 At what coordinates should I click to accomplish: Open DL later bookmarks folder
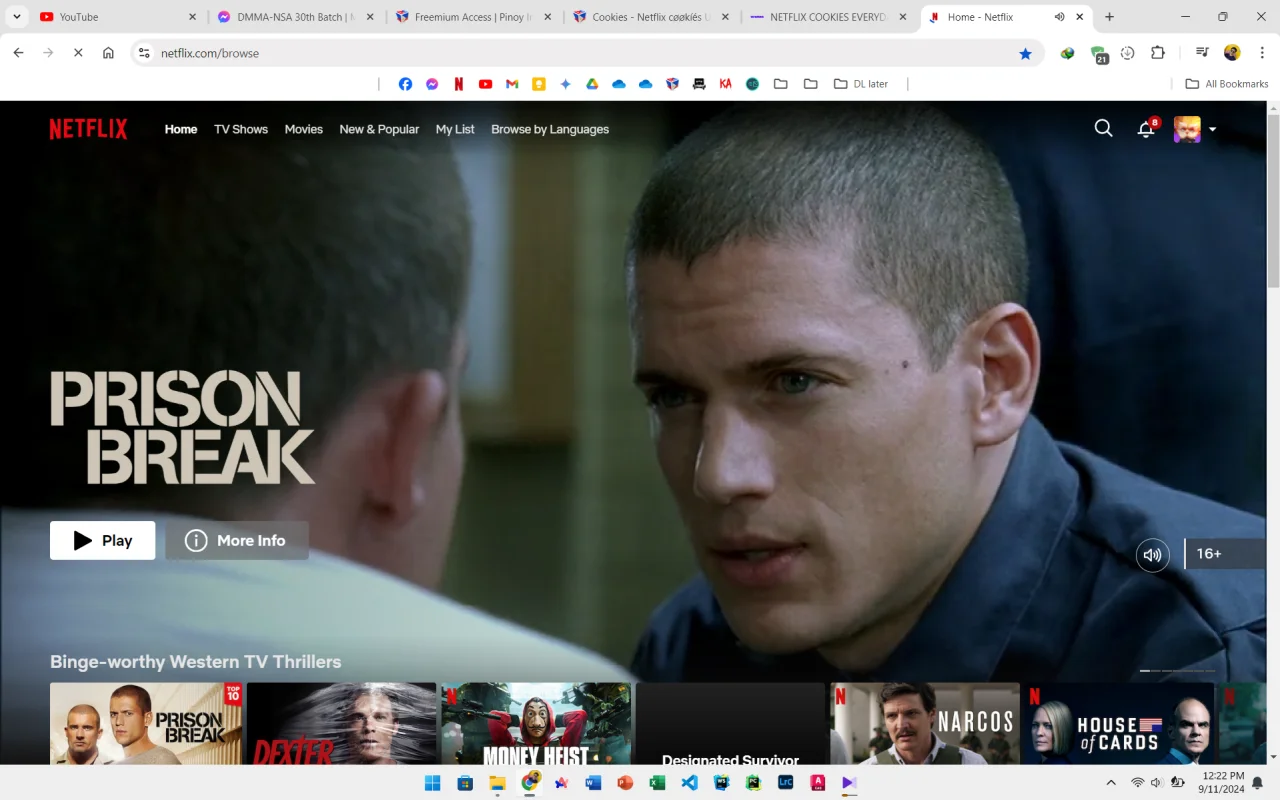pos(861,84)
